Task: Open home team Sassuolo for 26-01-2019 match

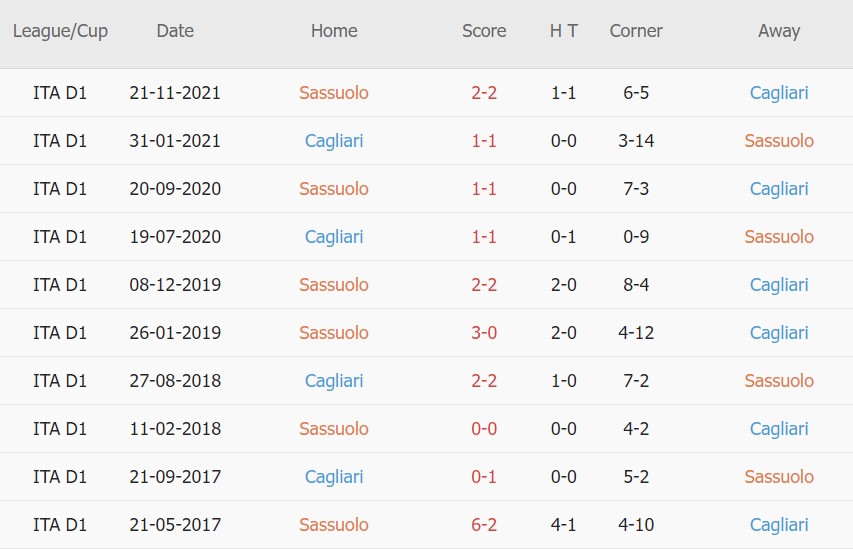Action: point(334,333)
